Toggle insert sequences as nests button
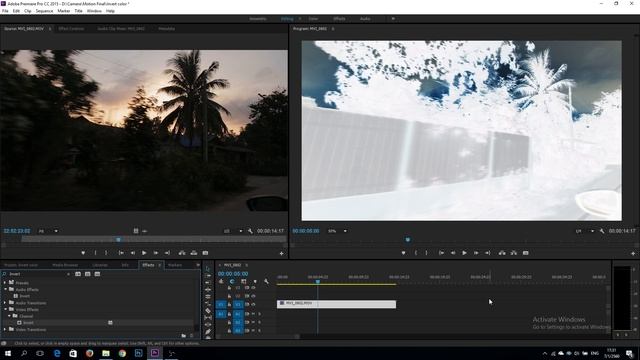This screenshot has height=360, width=640. click(x=221, y=281)
